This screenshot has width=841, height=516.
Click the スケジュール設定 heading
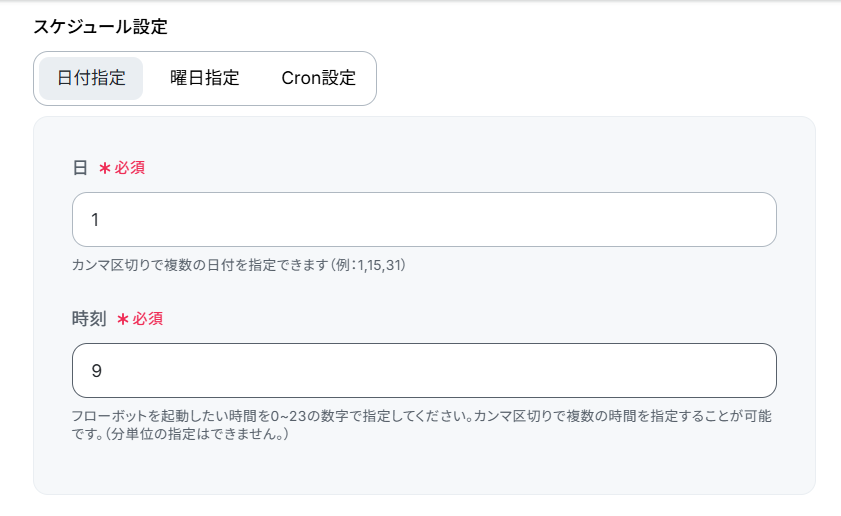[101, 27]
